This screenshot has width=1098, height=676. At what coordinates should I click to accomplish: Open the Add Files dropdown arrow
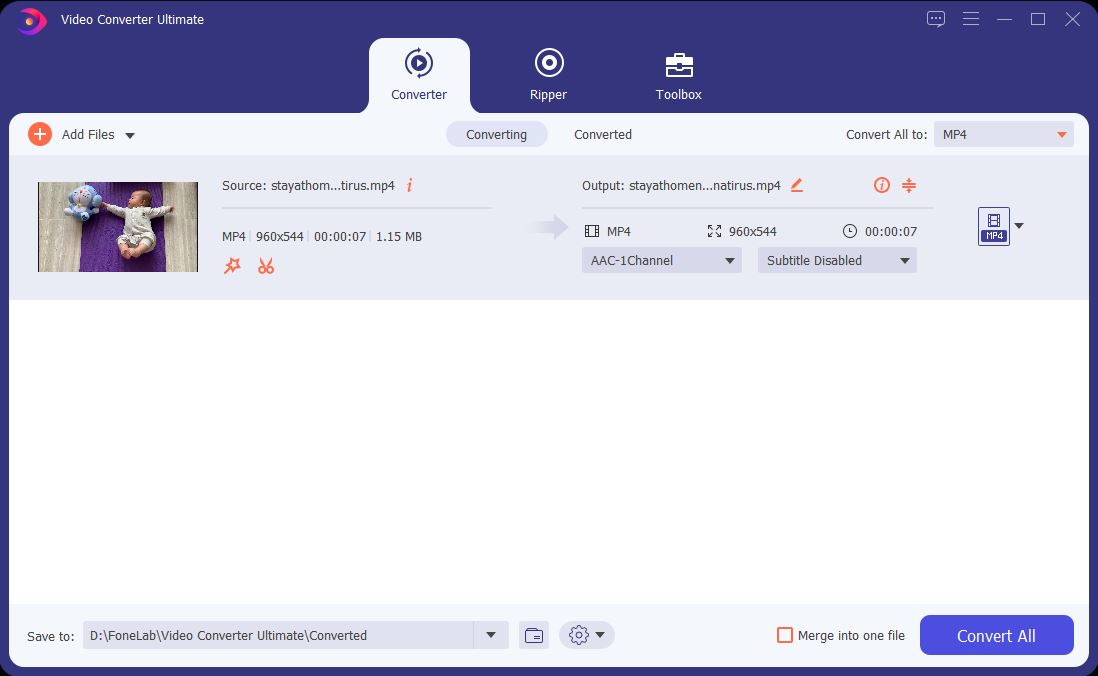tap(130, 135)
